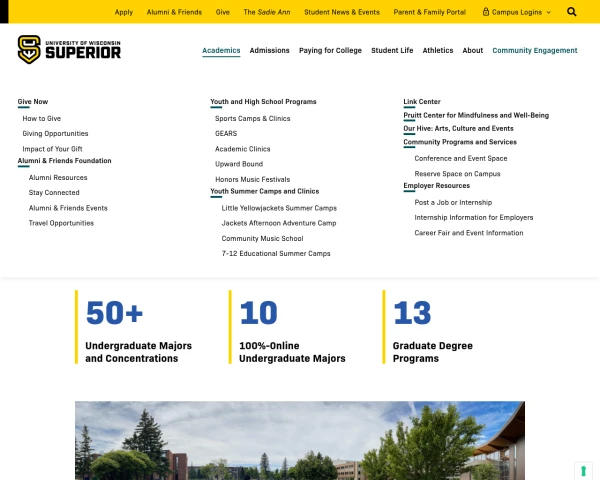
Task: Select the GEARS link
Action: pyautogui.click(x=226, y=134)
